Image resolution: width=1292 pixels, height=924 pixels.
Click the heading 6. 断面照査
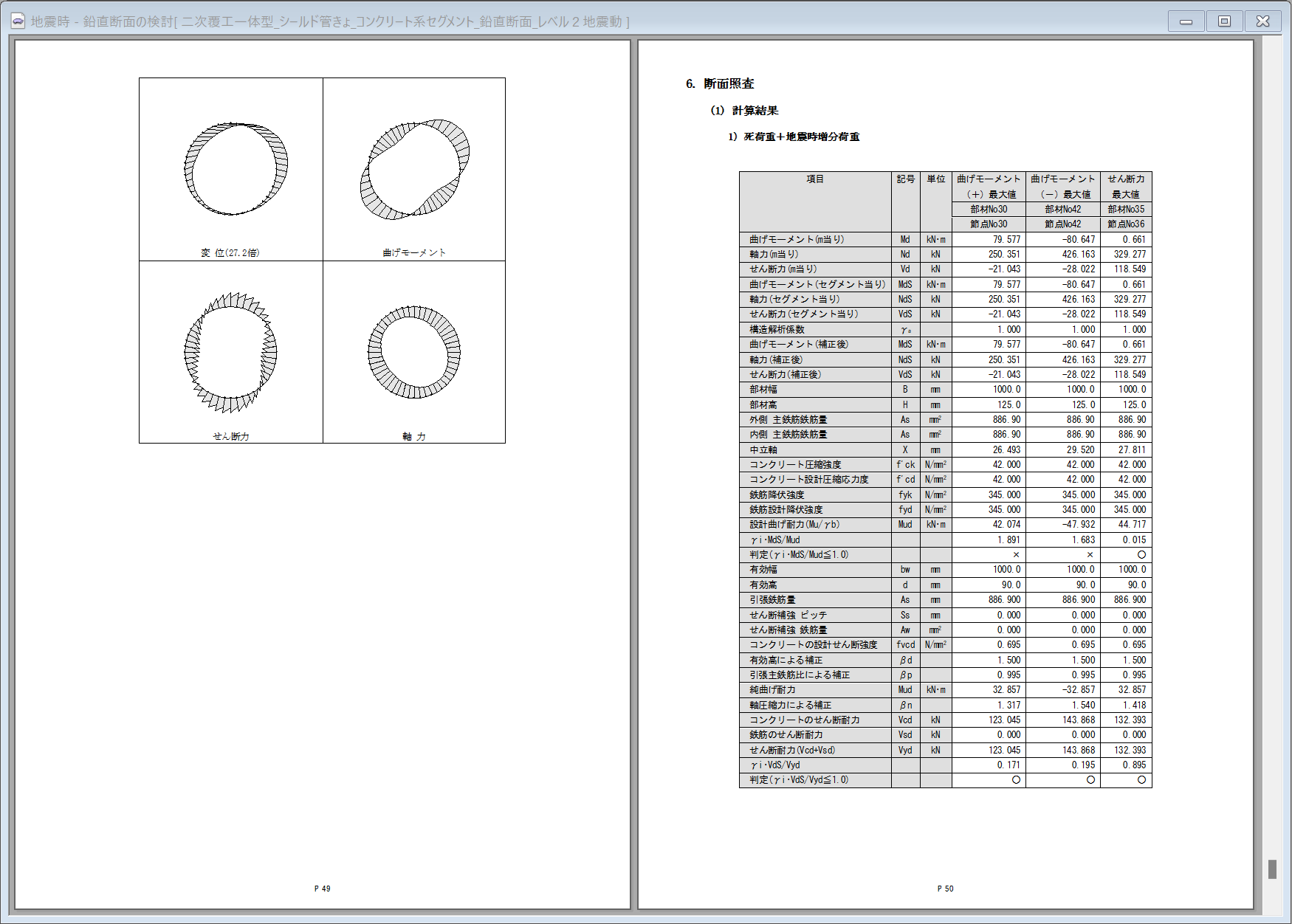tap(720, 84)
